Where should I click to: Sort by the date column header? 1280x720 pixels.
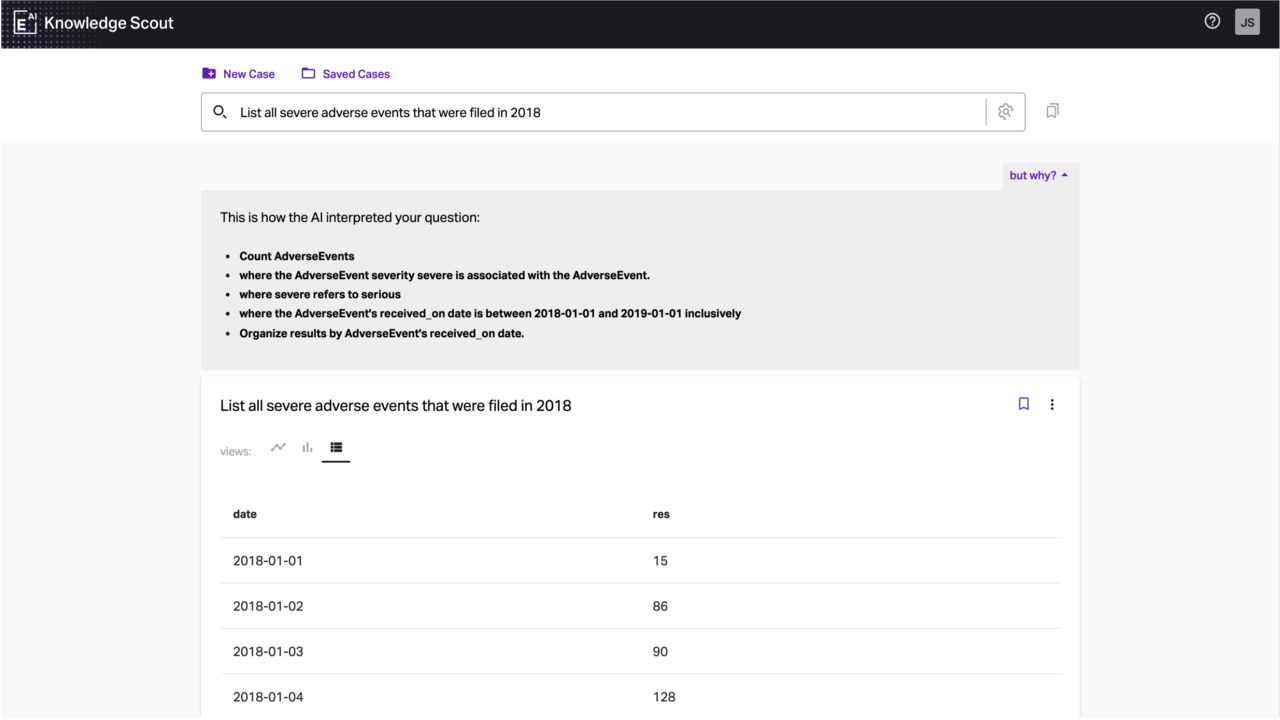click(245, 514)
